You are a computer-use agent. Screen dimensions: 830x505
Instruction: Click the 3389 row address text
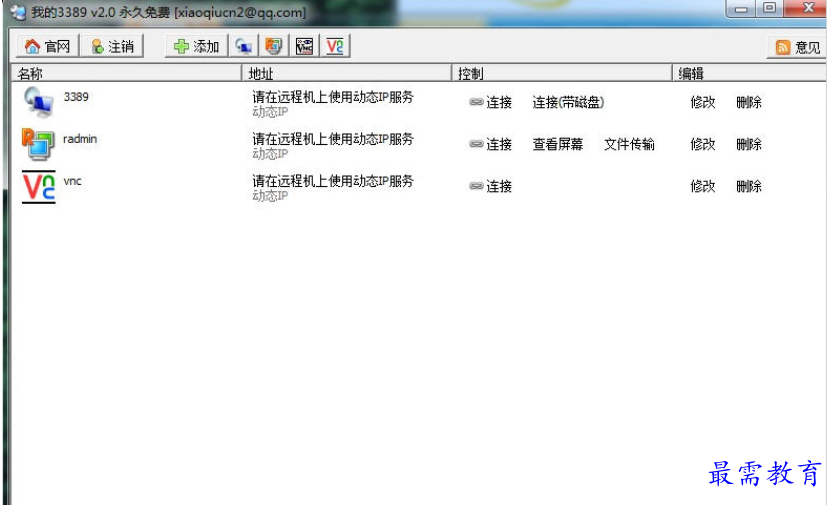333,97
